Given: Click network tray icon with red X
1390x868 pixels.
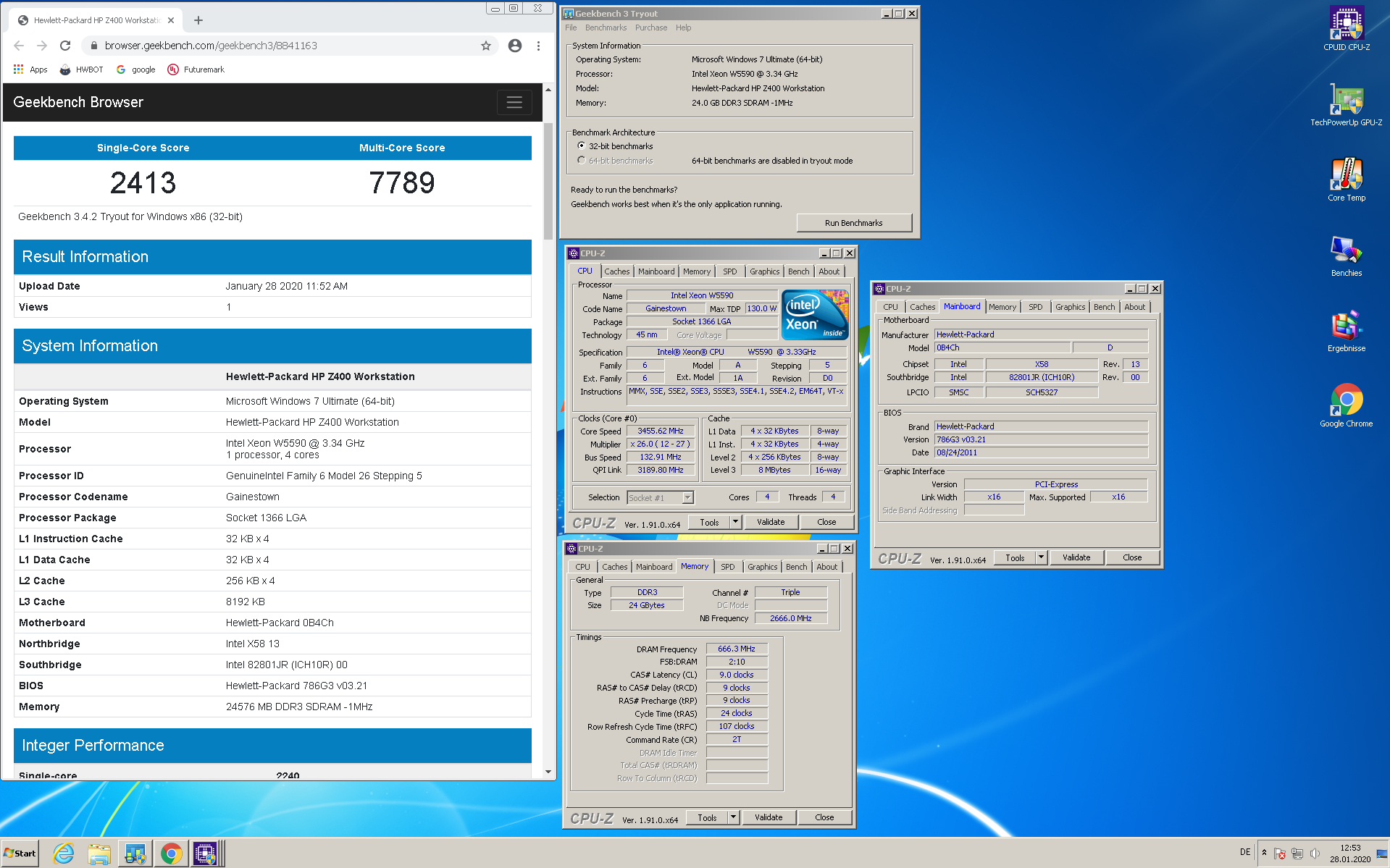Looking at the screenshot, I should coord(1280,854).
